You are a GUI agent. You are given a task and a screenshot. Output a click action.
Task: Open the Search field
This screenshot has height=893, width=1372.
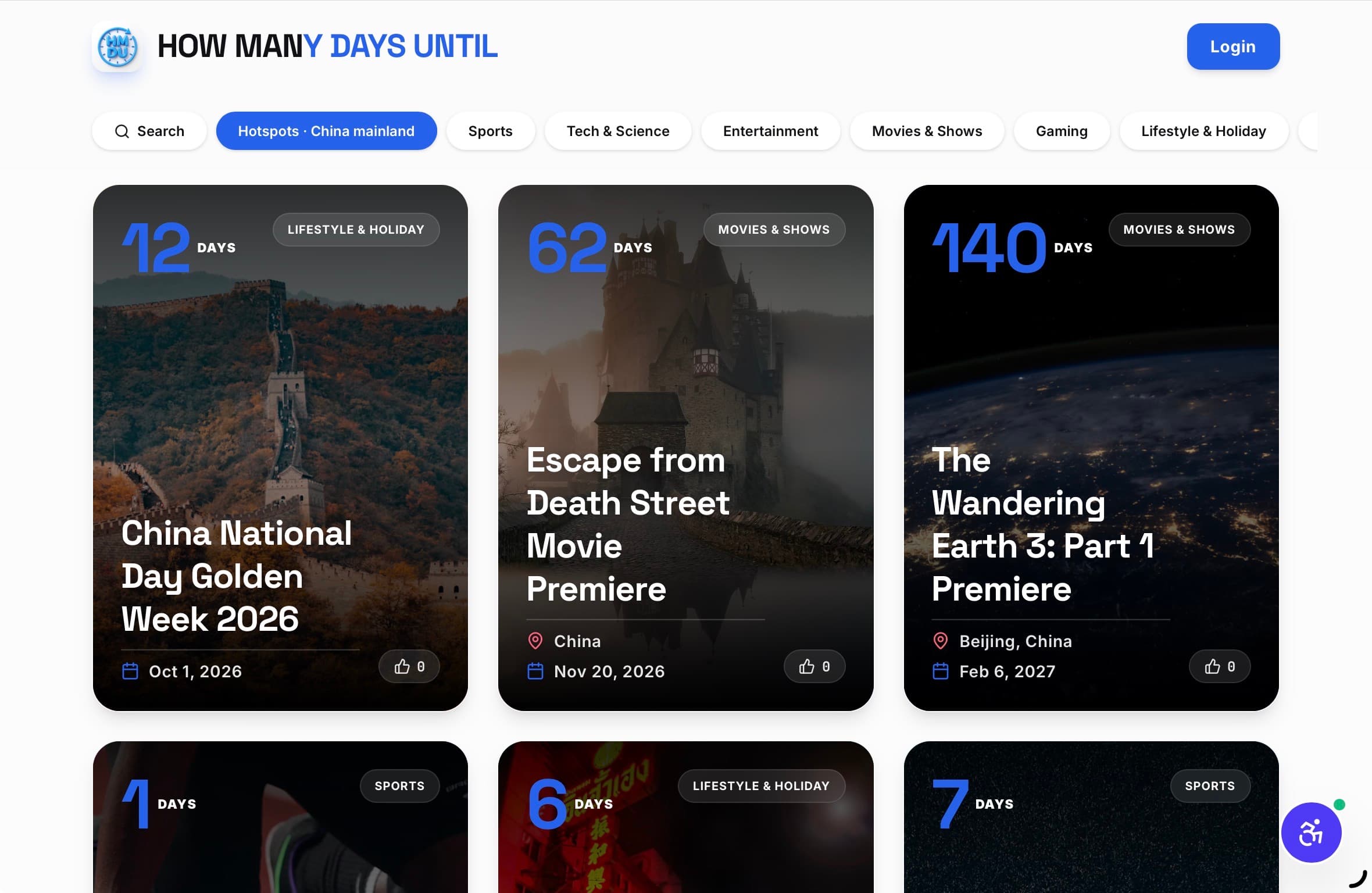pyautogui.click(x=149, y=131)
